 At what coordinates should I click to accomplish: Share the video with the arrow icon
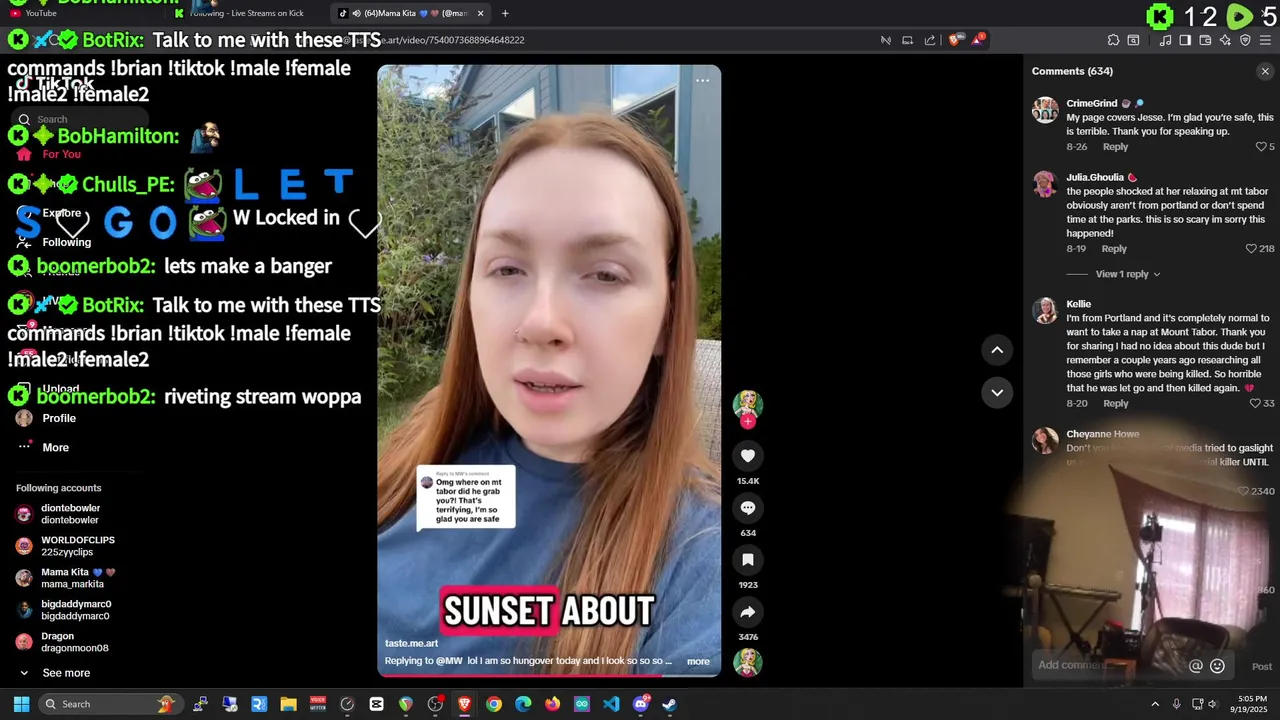(x=747, y=612)
